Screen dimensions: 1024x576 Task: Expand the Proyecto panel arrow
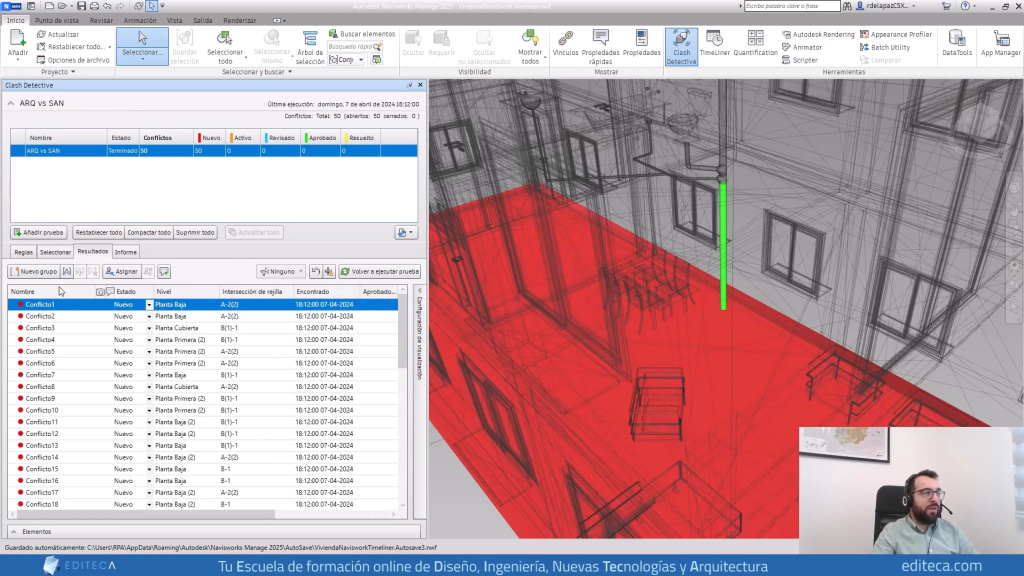[73, 72]
